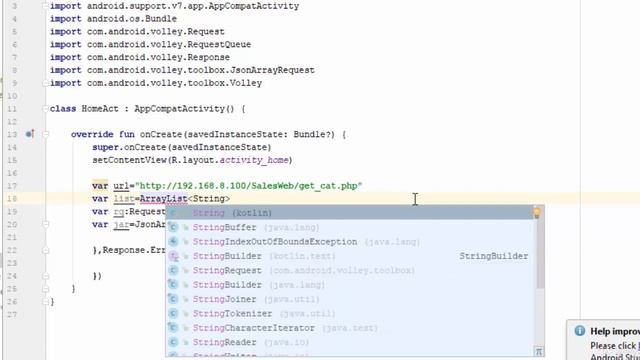Click the class icon beside StringBuffer suggestion
Screen dimensions: 640x360
tap(173, 227)
